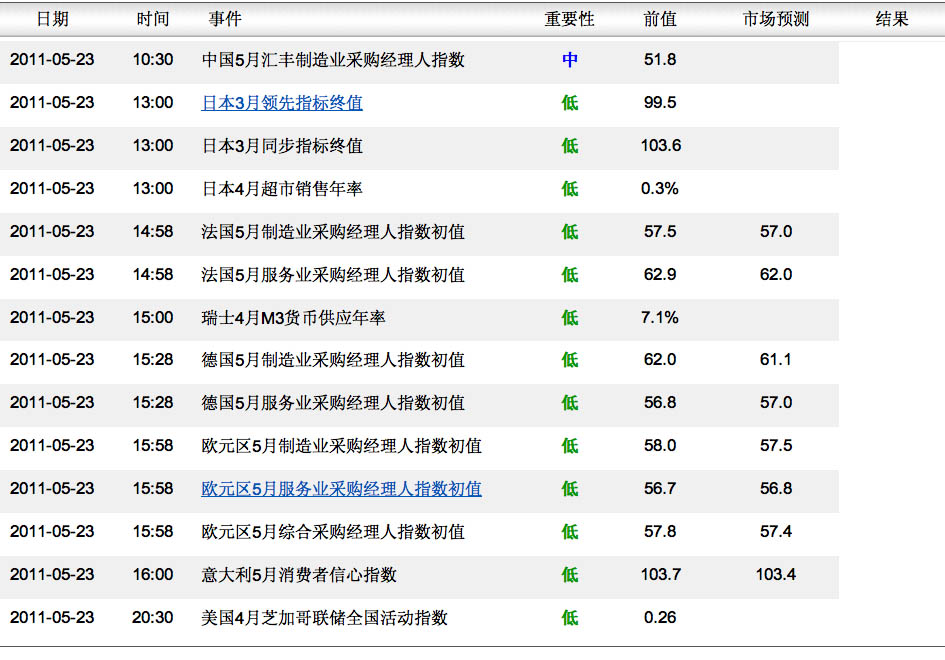Click the green 低 marker for 瑞士4月M3货币供应年率

pyautogui.click(x=570, y=318)
